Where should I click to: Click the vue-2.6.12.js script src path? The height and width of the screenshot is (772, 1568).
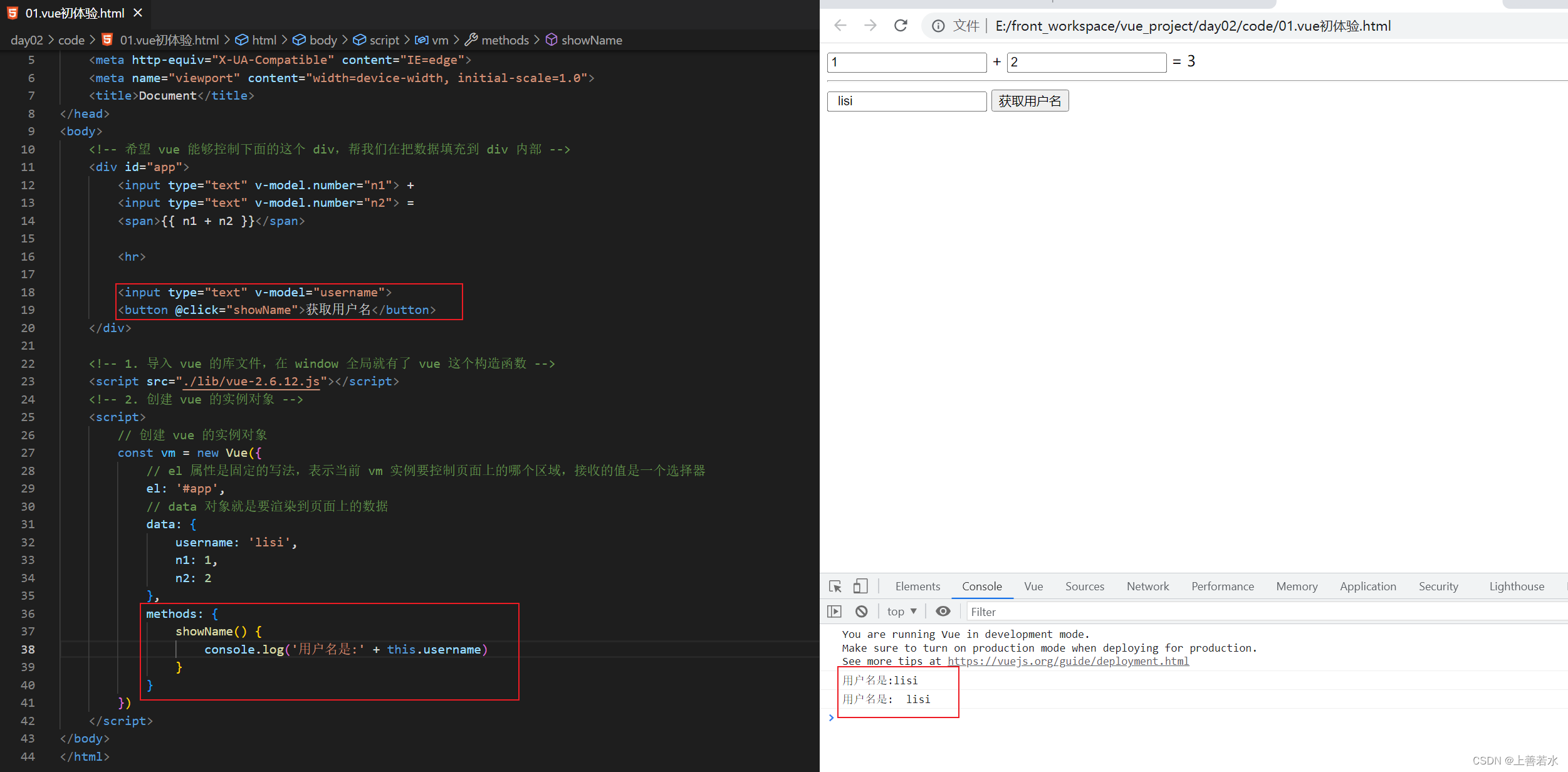tap(251, 382)
